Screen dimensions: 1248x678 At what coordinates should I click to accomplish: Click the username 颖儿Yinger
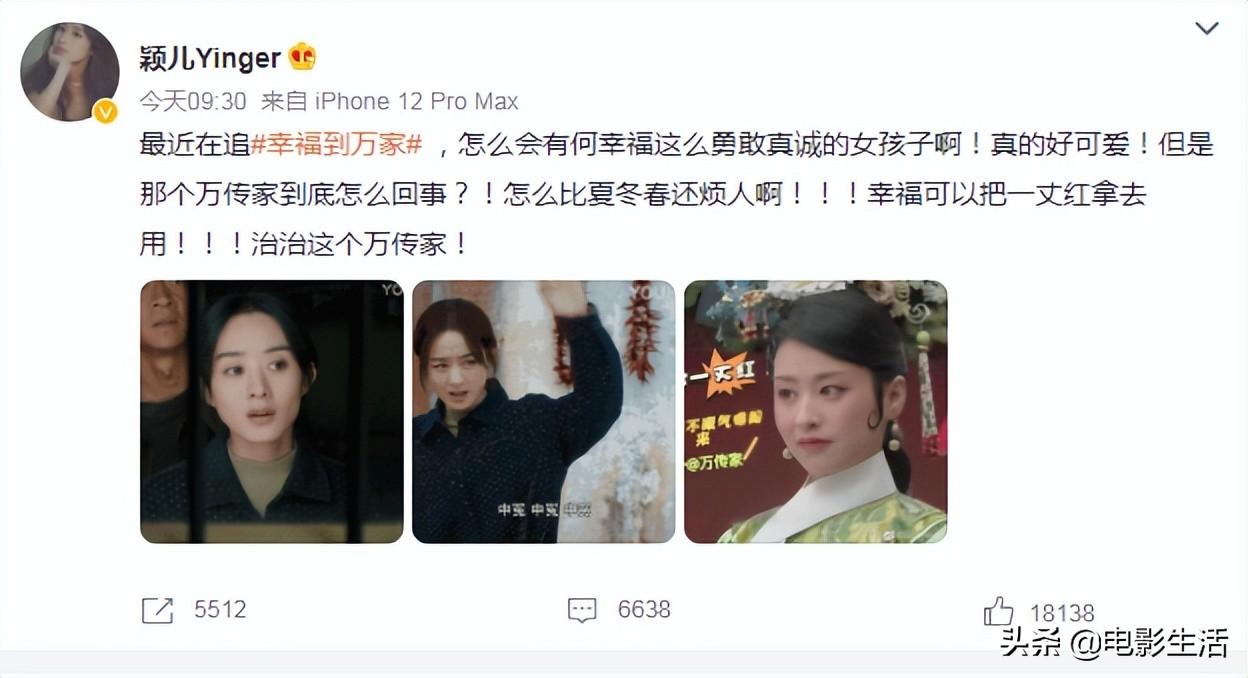(211, 58)
